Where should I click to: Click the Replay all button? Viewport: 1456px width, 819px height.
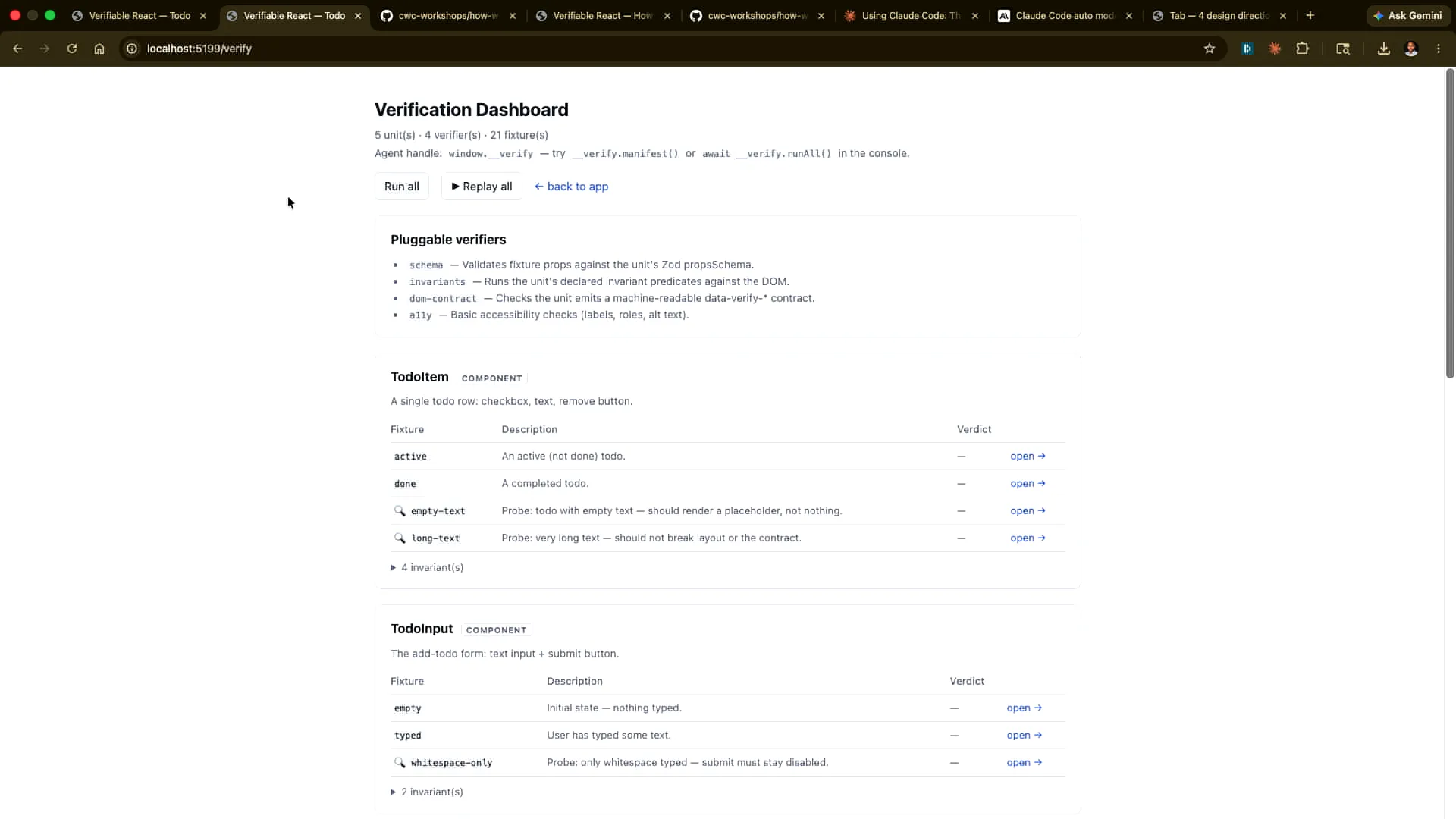click(x=482, y=187)
